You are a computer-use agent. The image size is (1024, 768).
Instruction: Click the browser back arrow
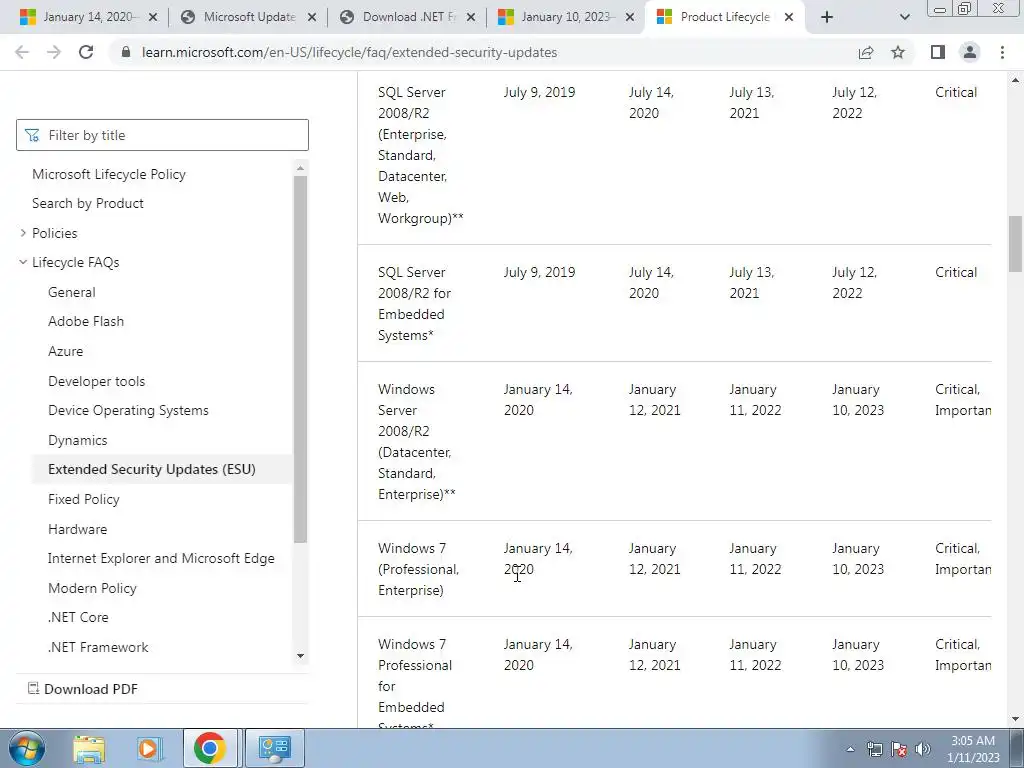pyautogui.click(x=22, y=52)
